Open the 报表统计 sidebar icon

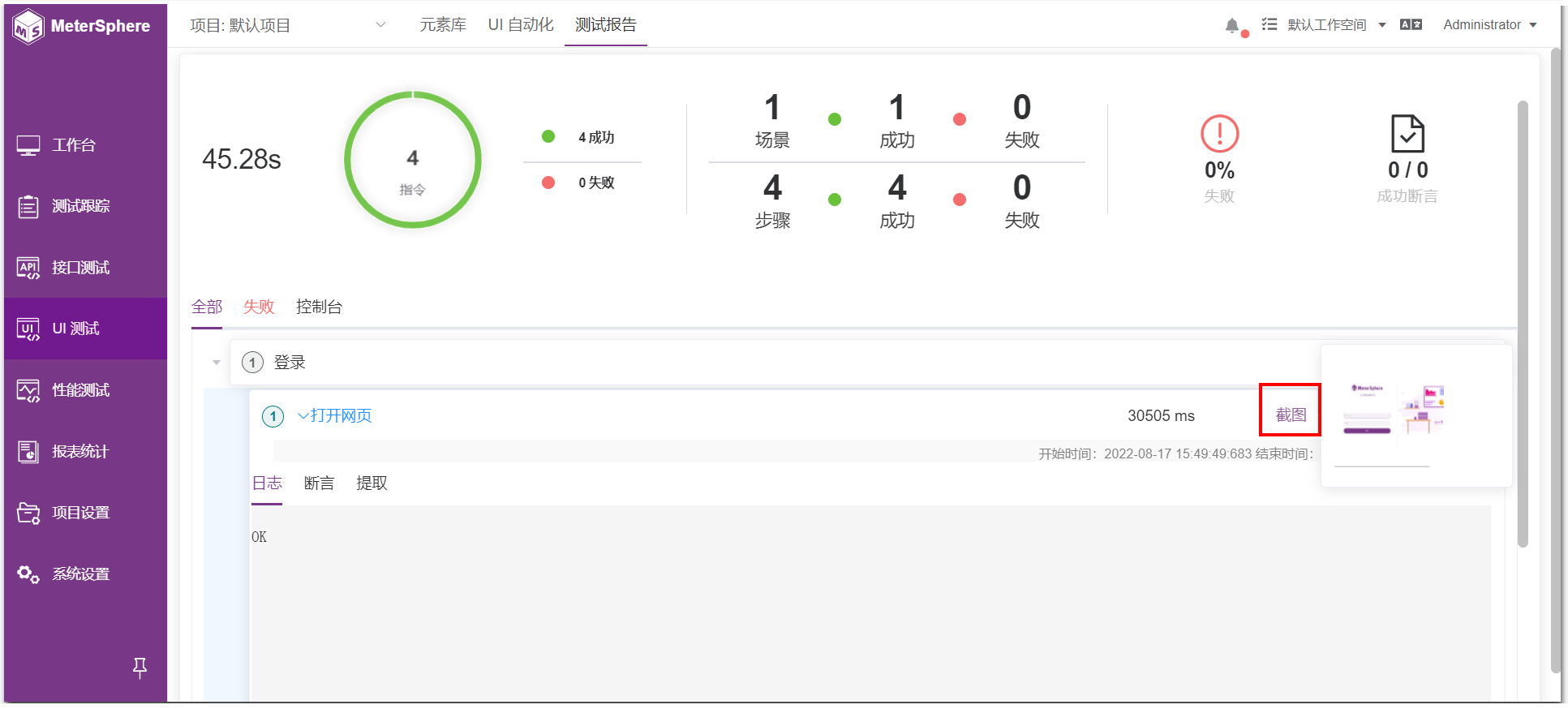coord(28,452)
